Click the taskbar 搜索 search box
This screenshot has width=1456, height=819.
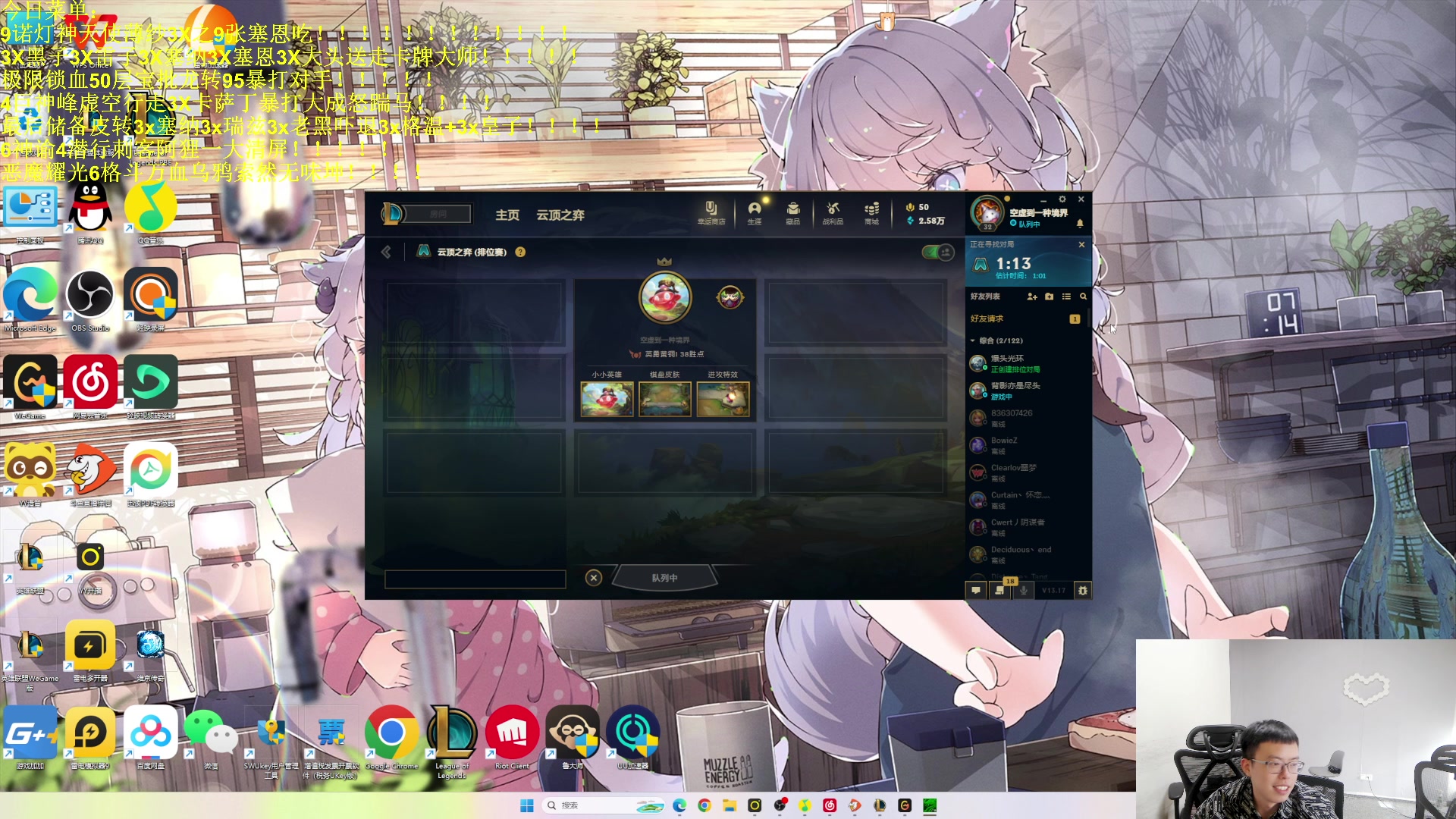pyautogui.click(x=604, y=805)
